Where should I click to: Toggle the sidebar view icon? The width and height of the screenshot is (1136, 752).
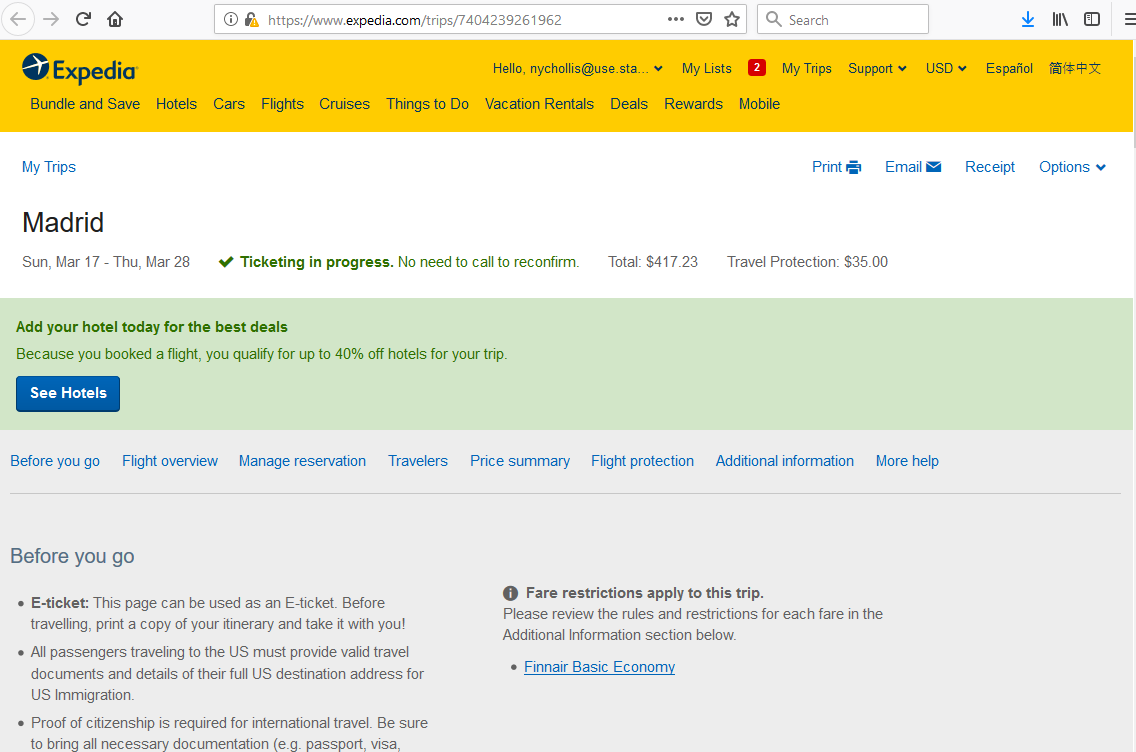pos(1092,19)
